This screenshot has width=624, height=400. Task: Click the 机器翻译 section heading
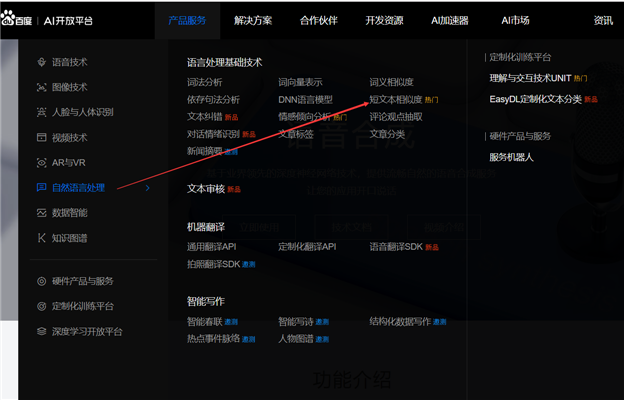coord(206,227)
